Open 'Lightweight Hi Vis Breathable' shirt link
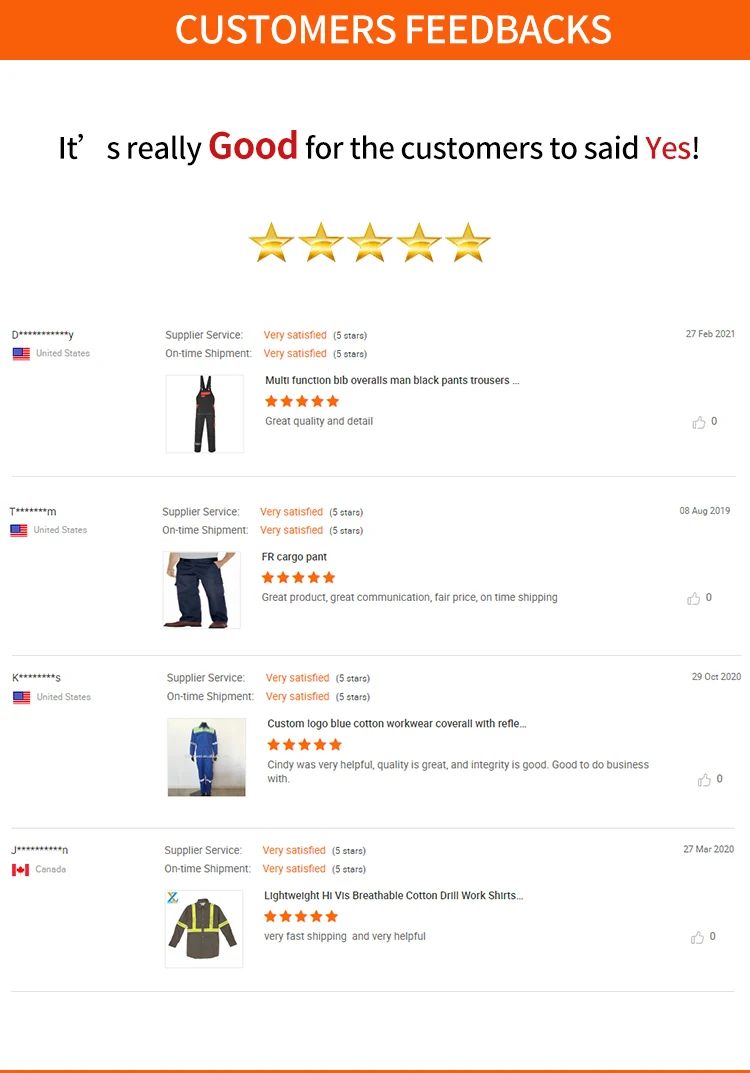Viewport: 750px width, 1073px height. tap(393, 896)
